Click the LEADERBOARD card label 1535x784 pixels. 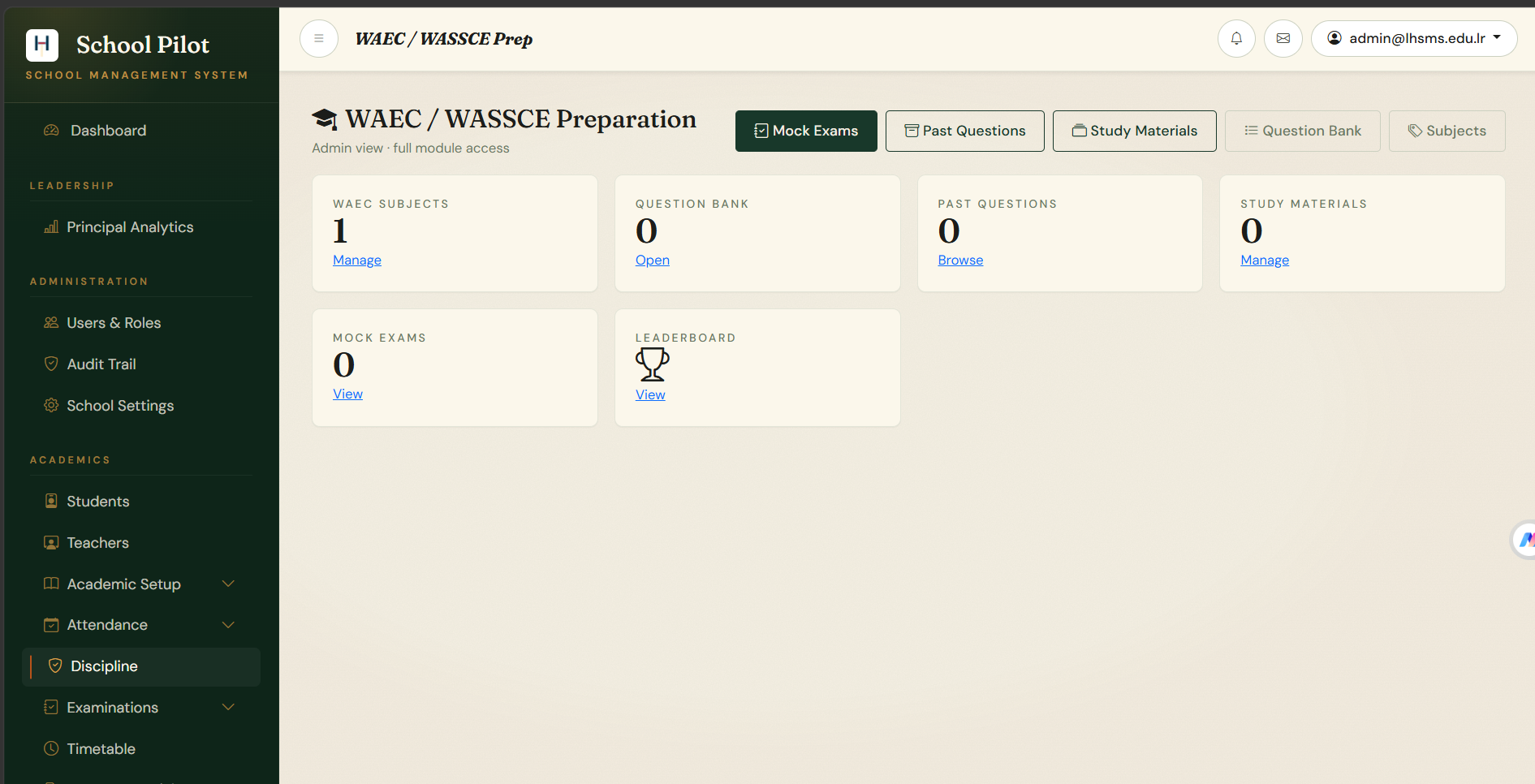pyautogui.click(x=685, y=338)
